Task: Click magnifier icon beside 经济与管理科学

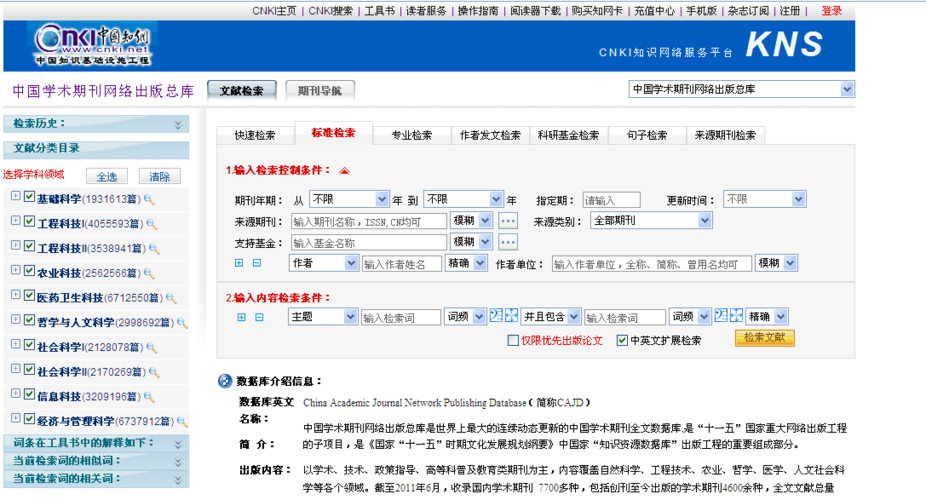Action: coord(182,421)
